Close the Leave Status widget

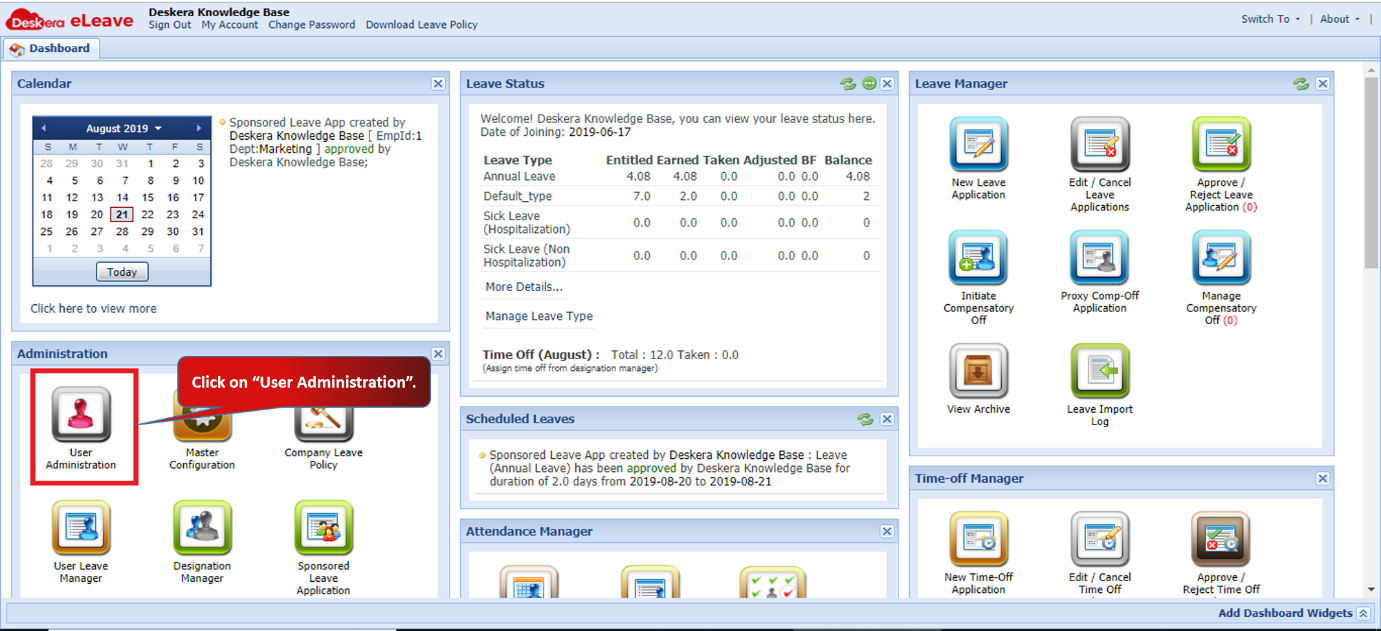887,84
